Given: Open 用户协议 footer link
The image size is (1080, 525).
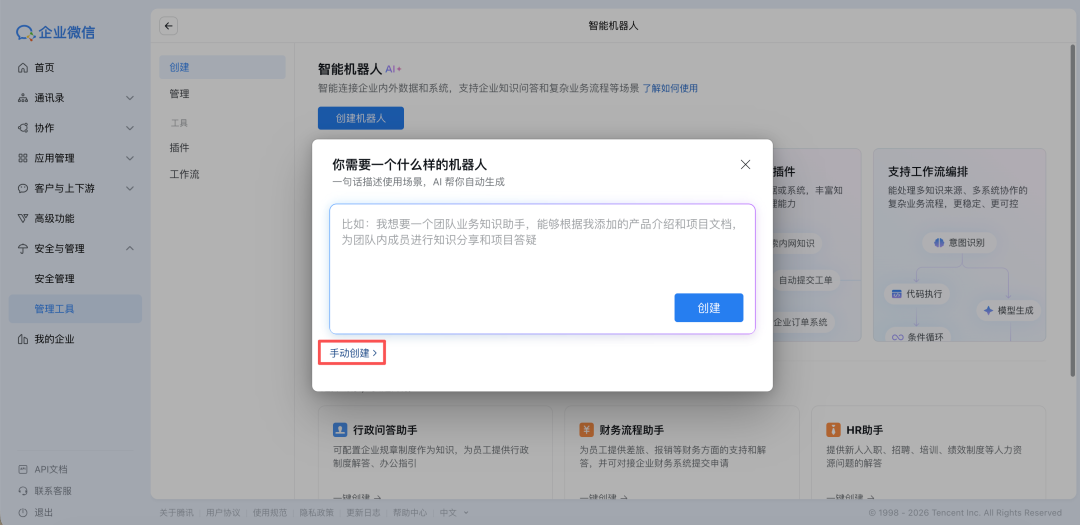Looking at the screenshot, I should (223, 513).
